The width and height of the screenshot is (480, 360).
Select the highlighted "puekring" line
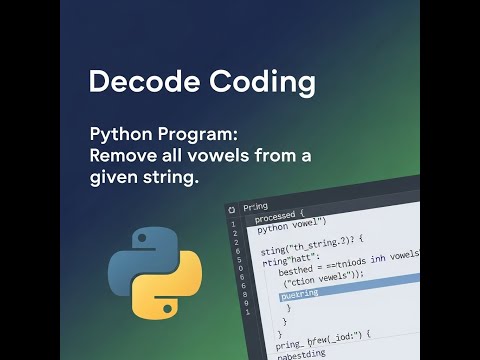pos(349,287)
